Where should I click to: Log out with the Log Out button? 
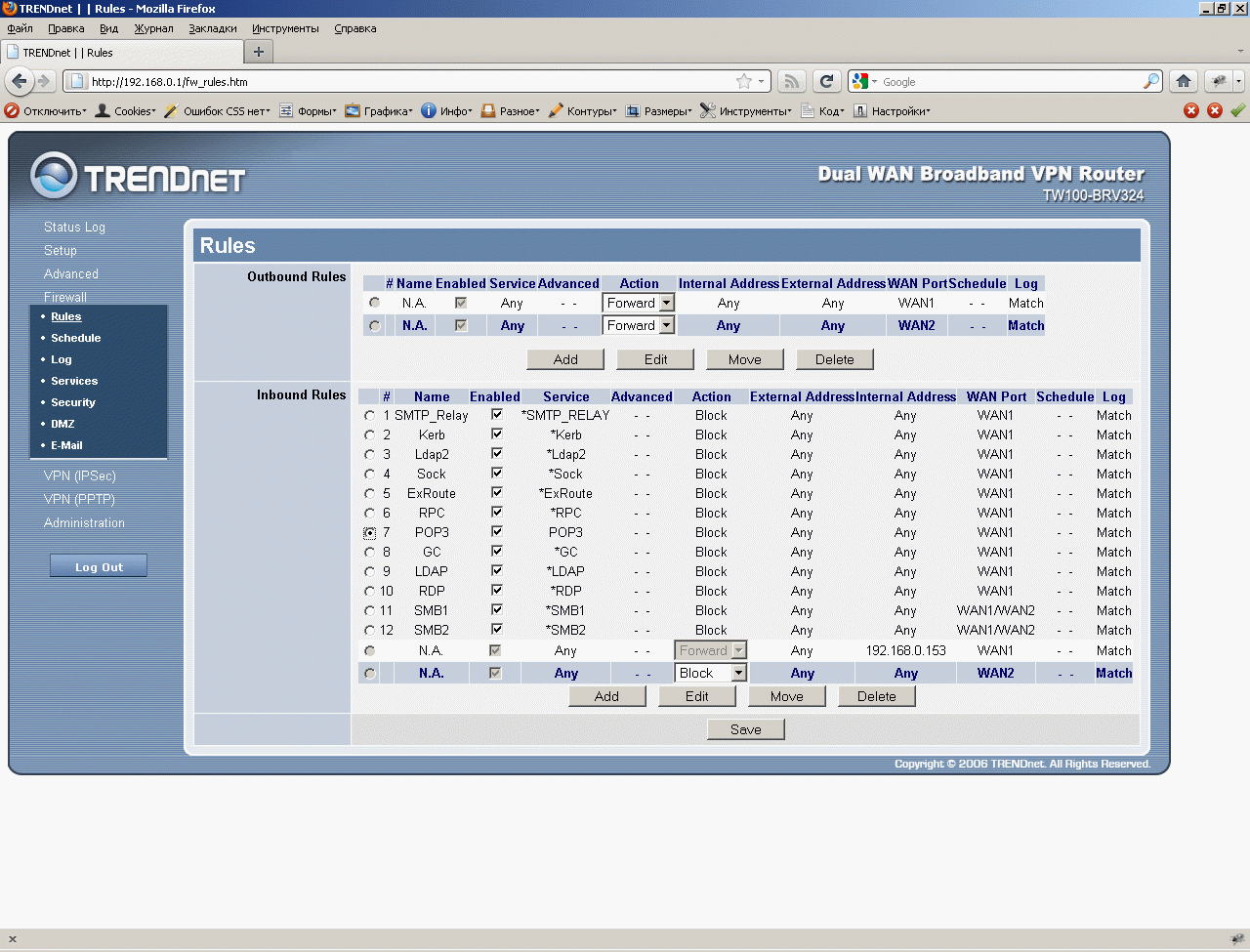coord(99,566)
